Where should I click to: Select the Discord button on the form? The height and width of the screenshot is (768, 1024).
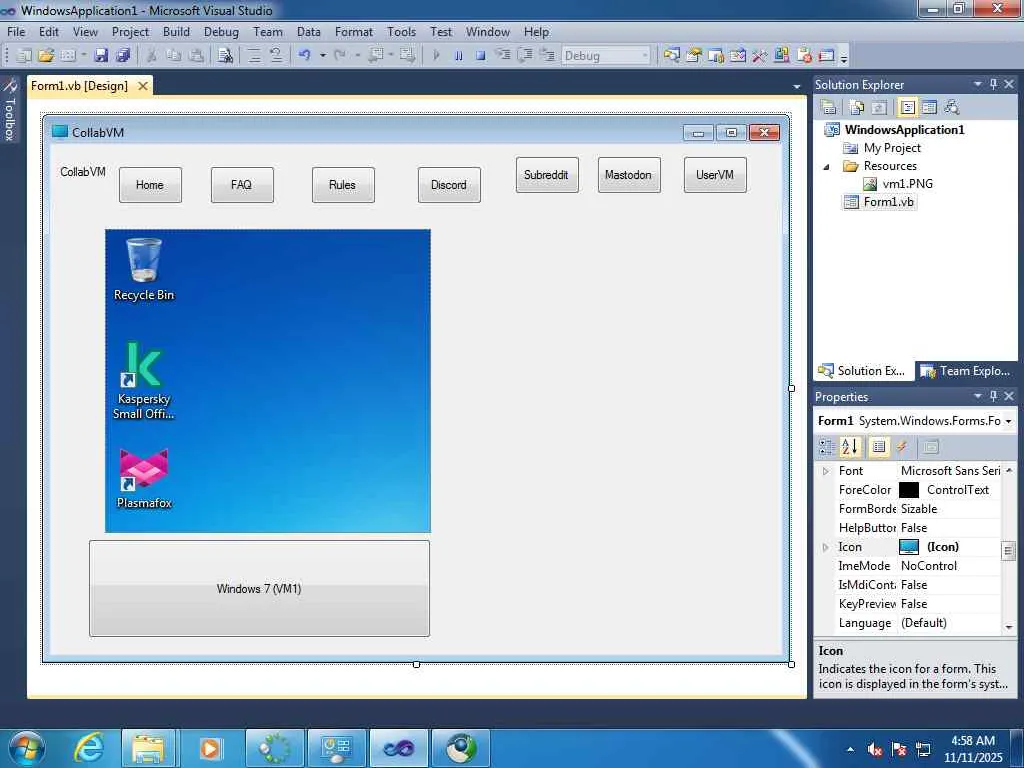(x=449, y=185)
